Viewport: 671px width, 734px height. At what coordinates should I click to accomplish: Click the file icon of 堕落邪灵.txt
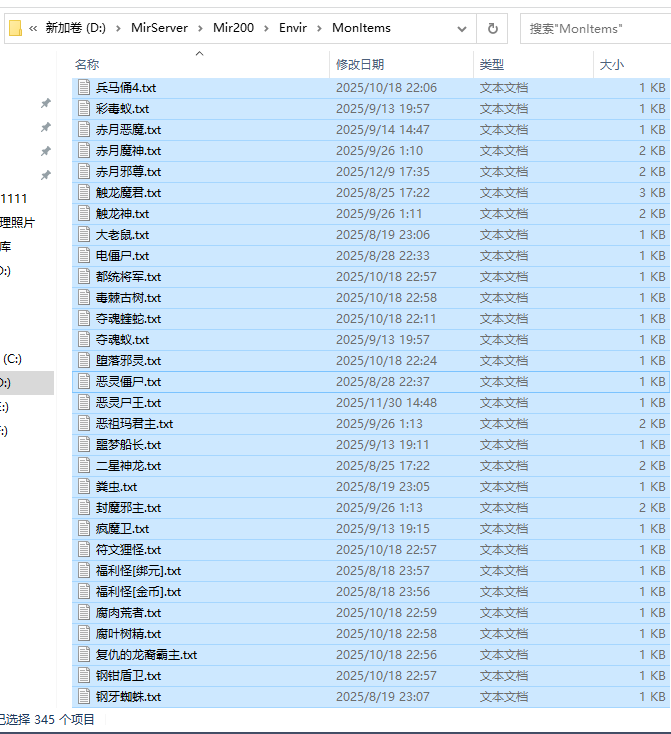click(84, 360)
